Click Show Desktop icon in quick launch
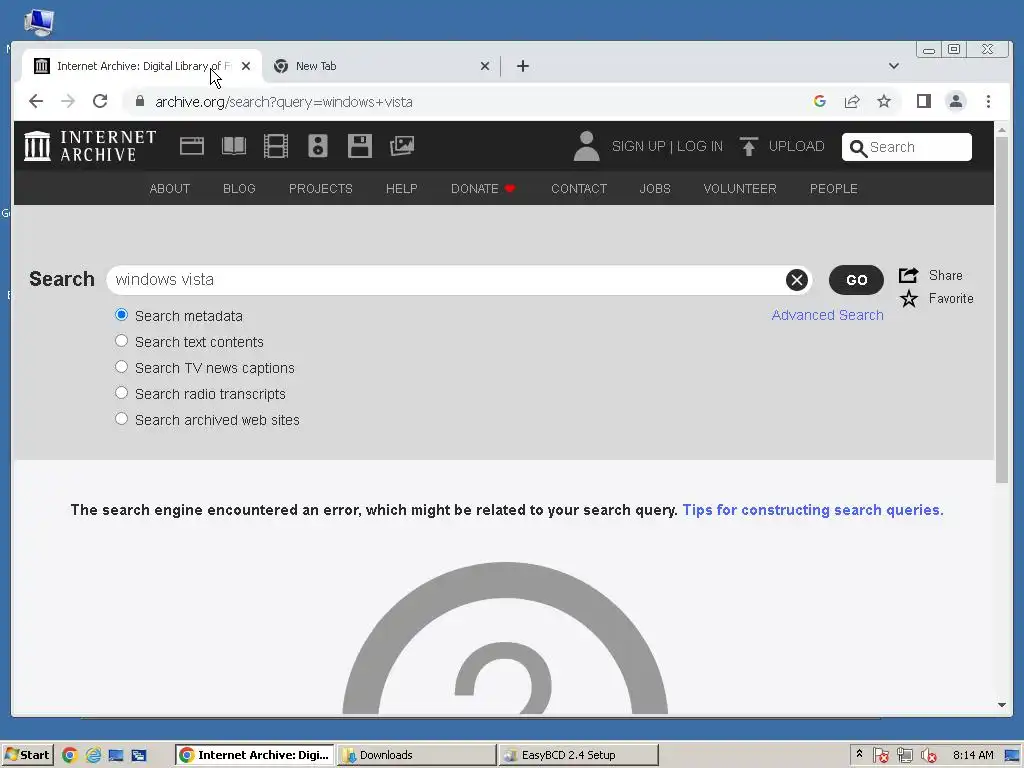Image resolution: width=1024 pixels, height=768 pixels. pyautogui.click(x=116, y=755)
